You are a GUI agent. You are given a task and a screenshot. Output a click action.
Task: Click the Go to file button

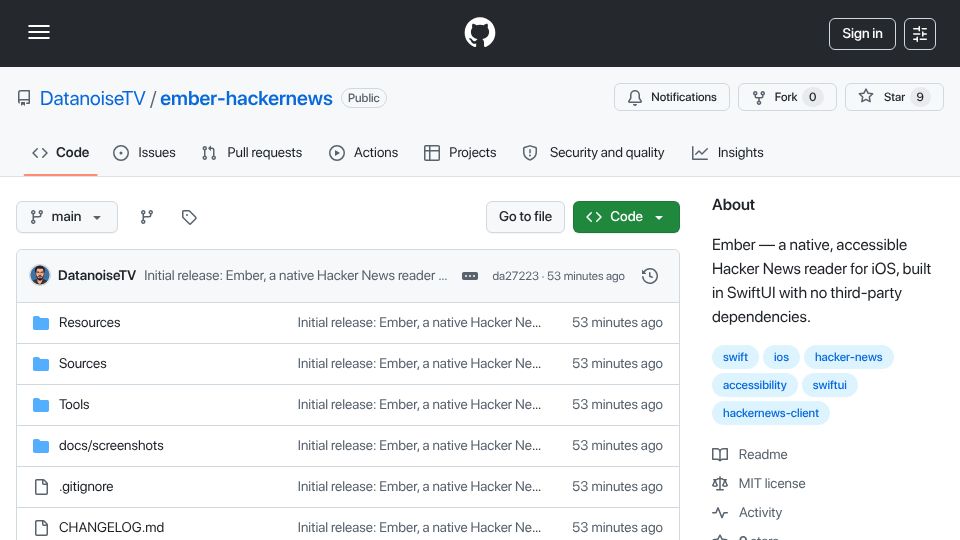tap(525, 217)
